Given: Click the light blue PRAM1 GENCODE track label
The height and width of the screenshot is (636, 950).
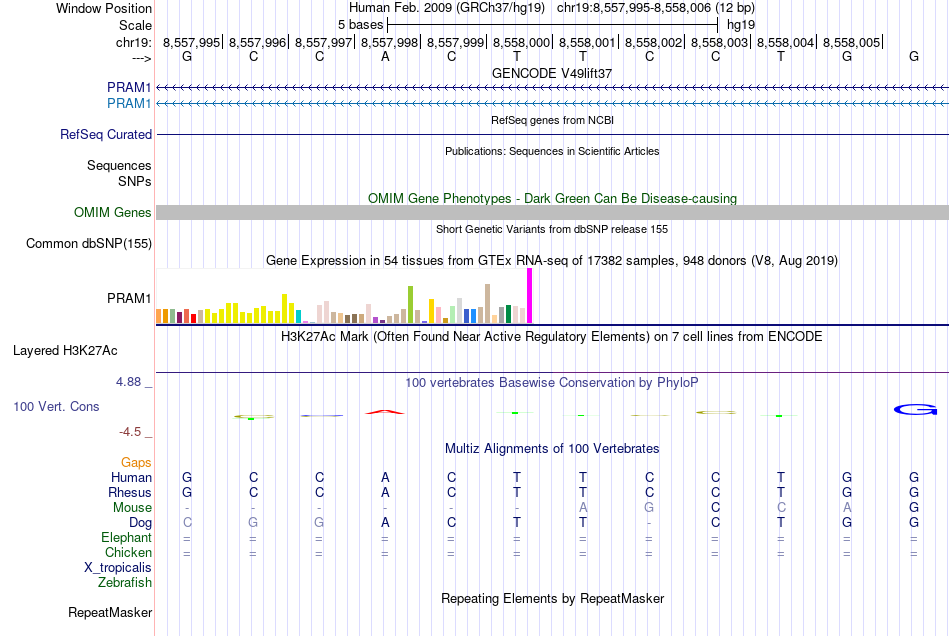Looking at the screenshot, I should click(129, 104).
